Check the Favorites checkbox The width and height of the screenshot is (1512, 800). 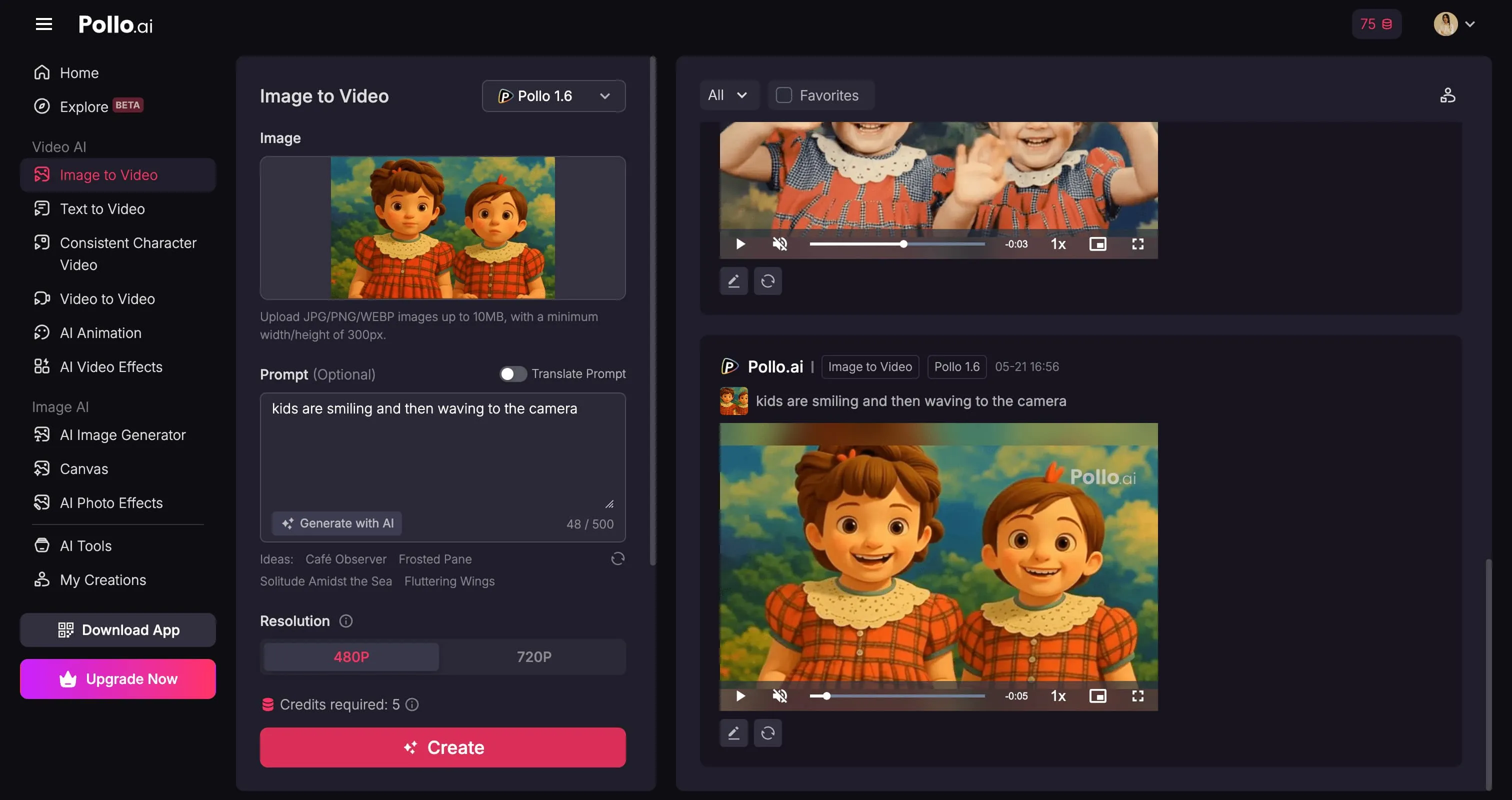coord(783,95)
